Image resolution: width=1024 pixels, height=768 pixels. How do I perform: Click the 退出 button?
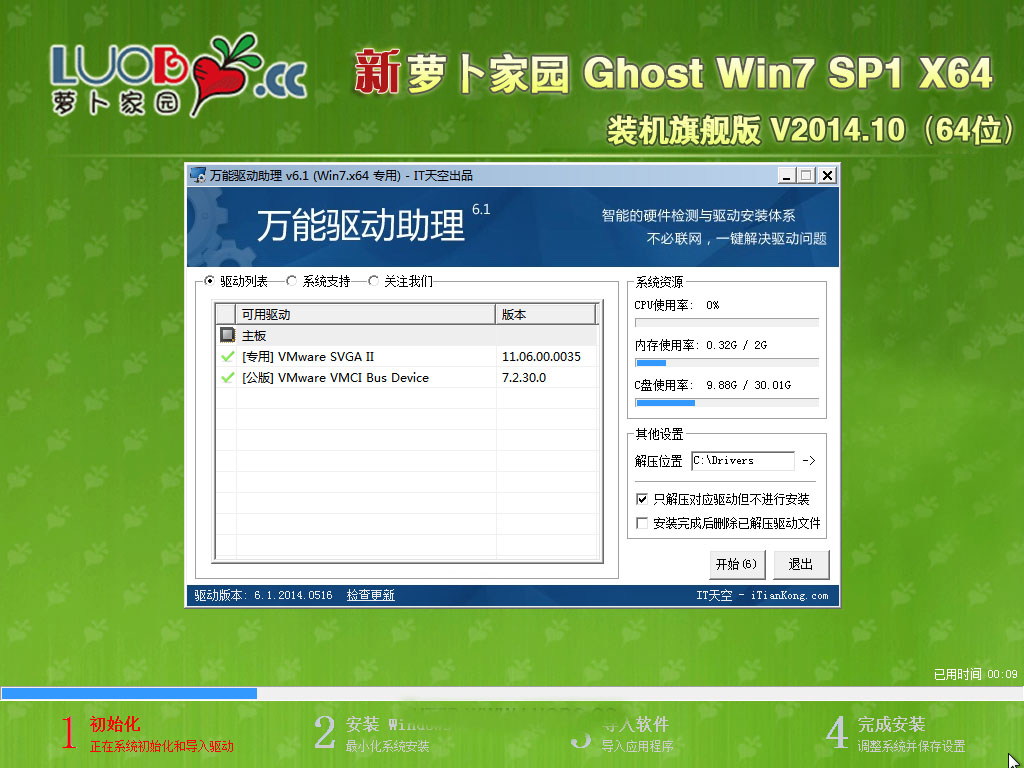tap(801, 564)
